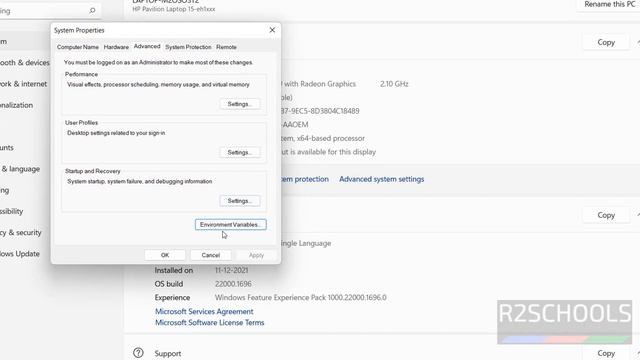The width and height of the screenshot is (640, 360).
Task: Open Microsoft Services Agreement link
Action: (x=204, y=311)
